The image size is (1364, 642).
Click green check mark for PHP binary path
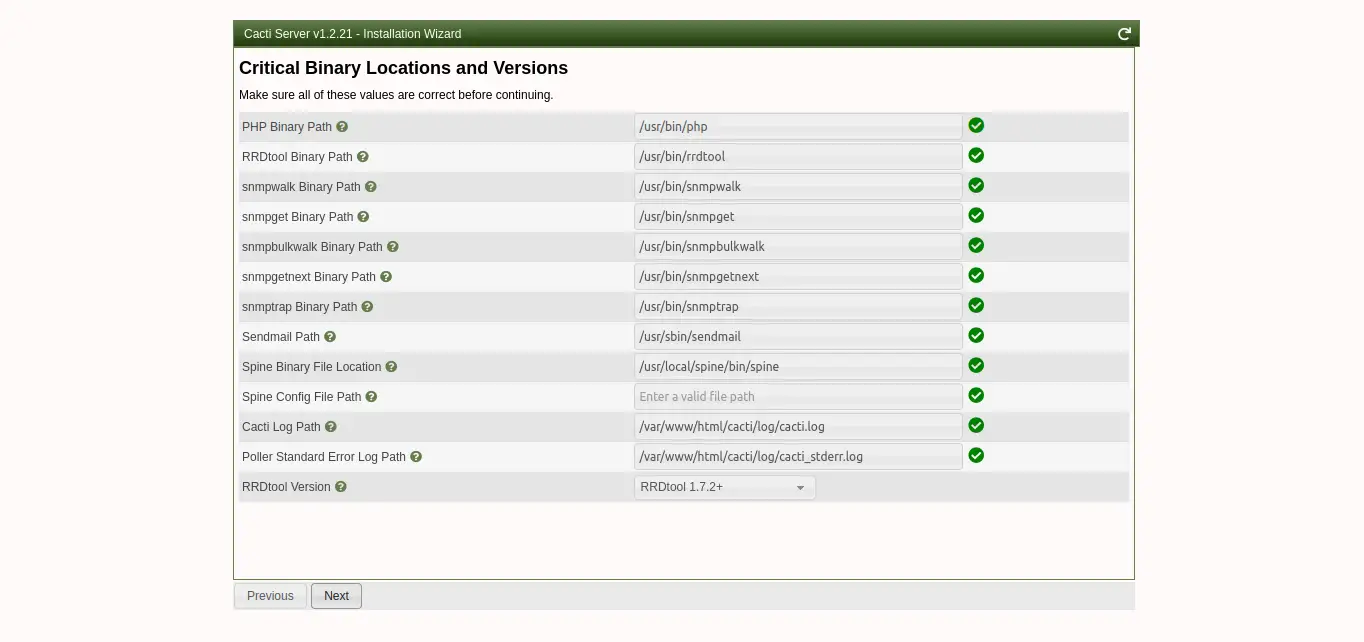[976, 126]
